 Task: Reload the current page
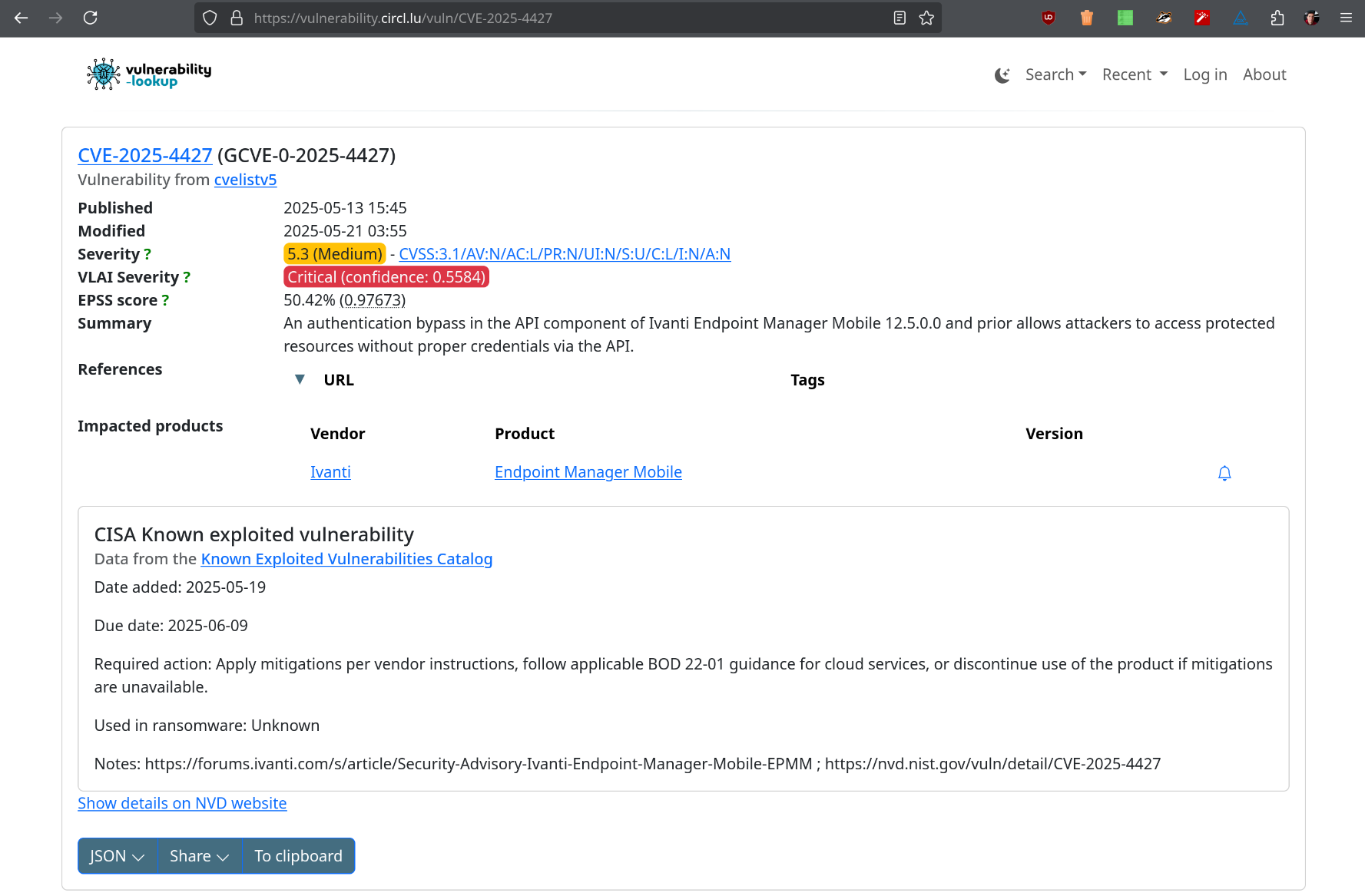point(90,18)
